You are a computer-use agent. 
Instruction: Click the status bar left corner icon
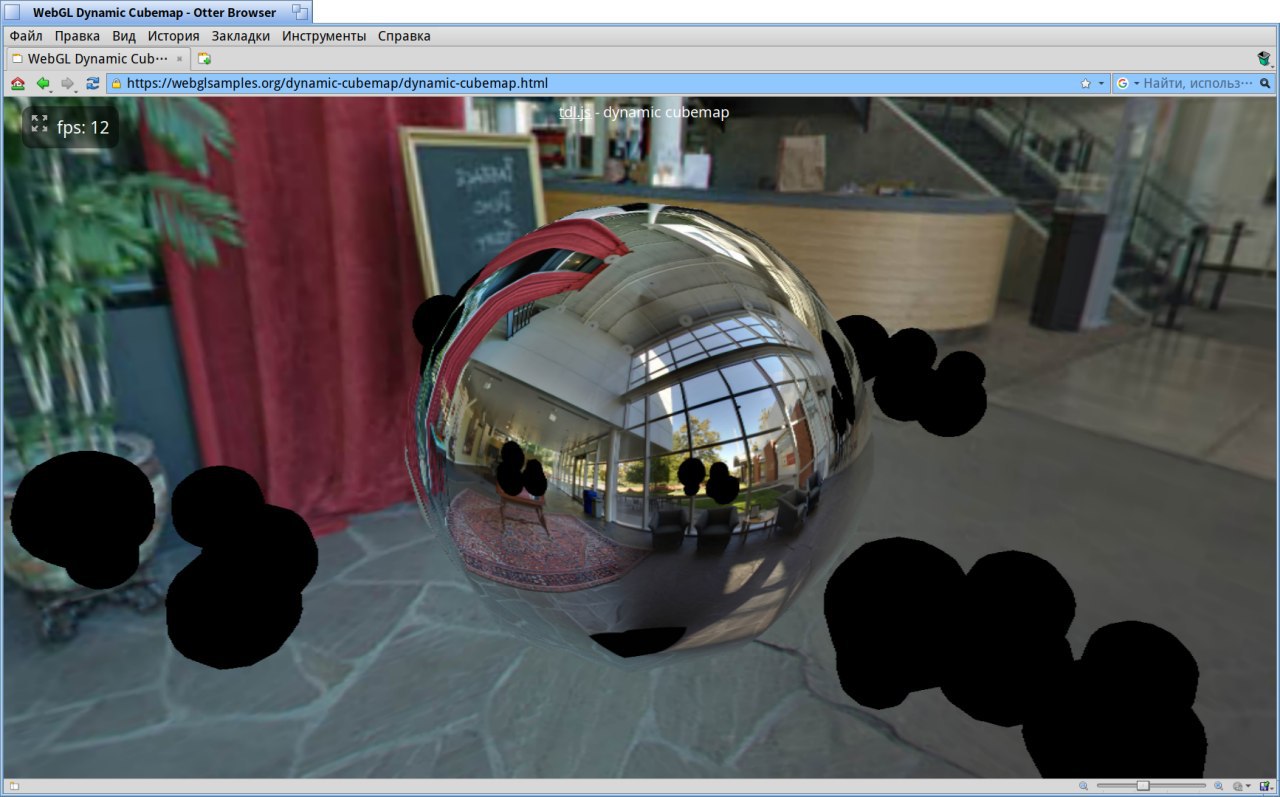tap(14, 786)
